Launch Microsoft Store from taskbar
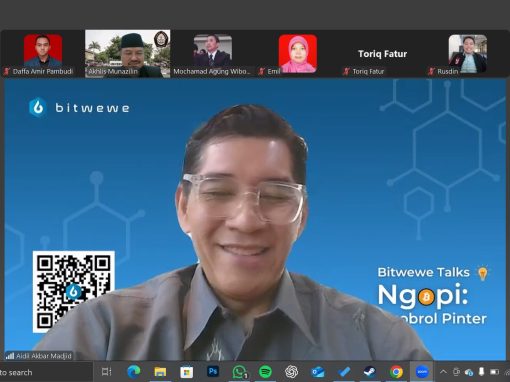 pos(186,372)
